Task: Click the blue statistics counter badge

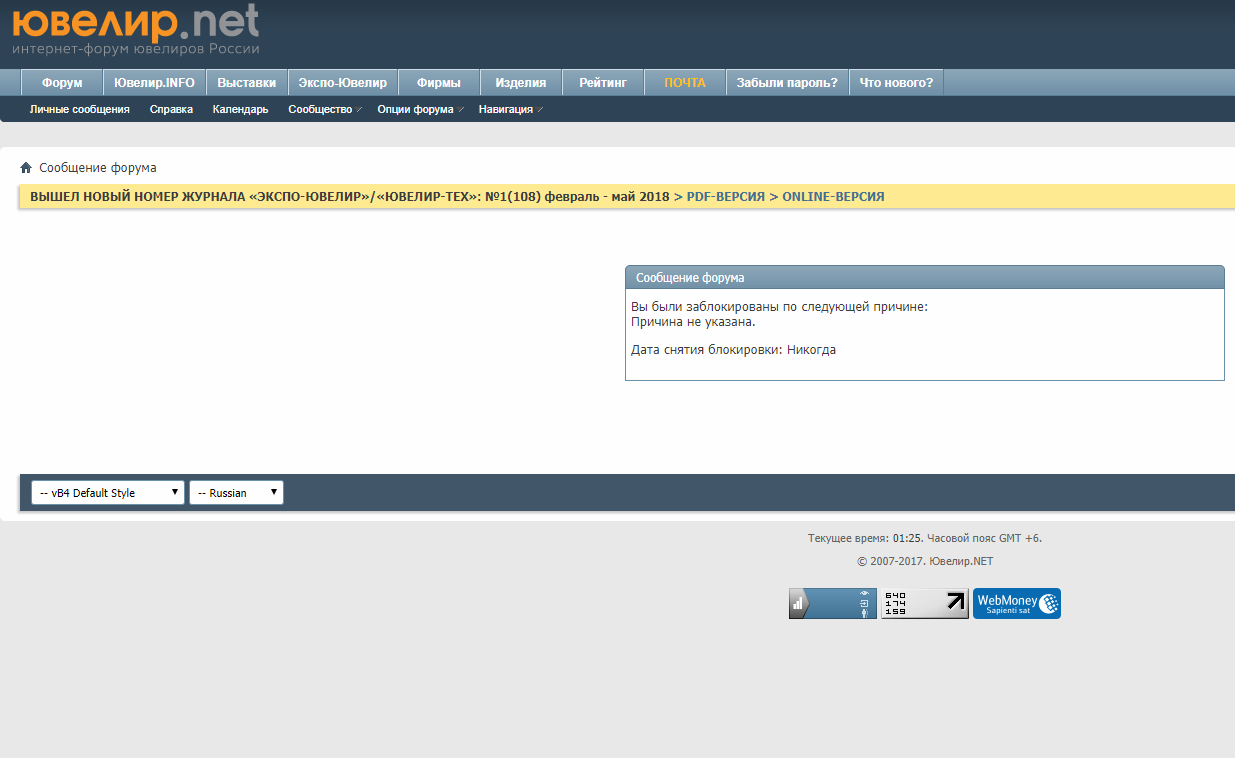Action: point(832,603)
